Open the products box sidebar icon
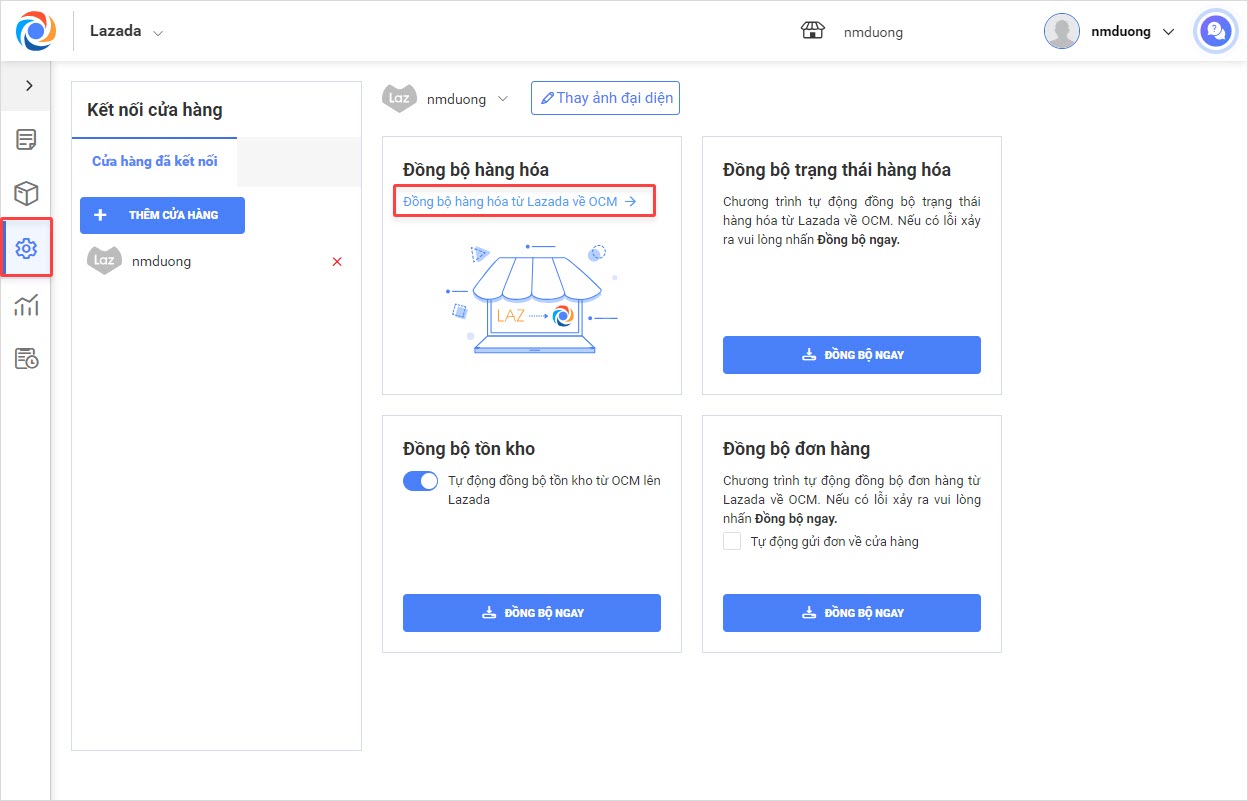 (x=26, y=193)
